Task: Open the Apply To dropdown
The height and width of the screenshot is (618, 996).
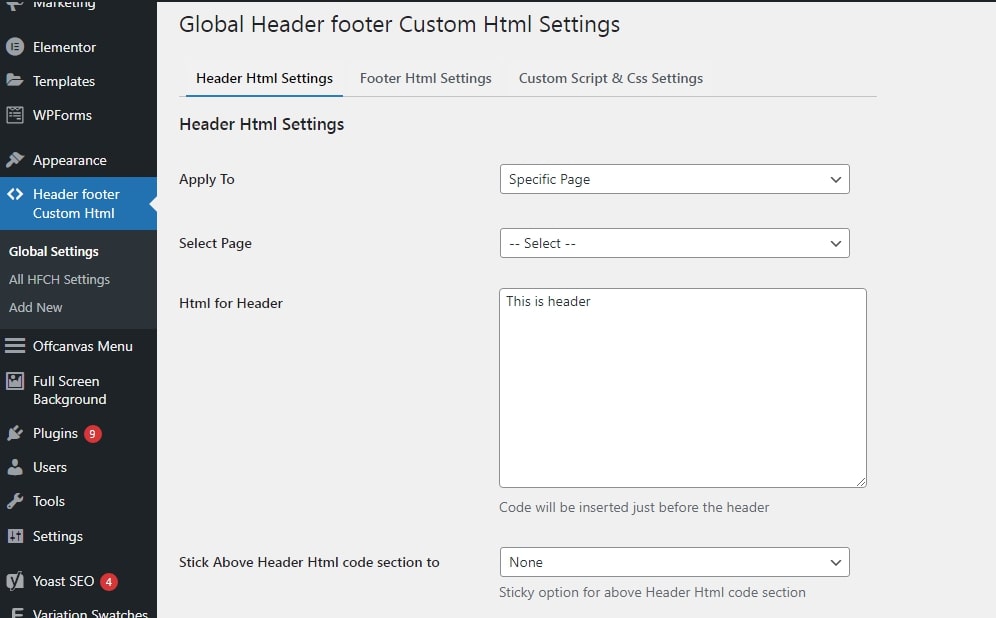Action: [x=674, y=179]
